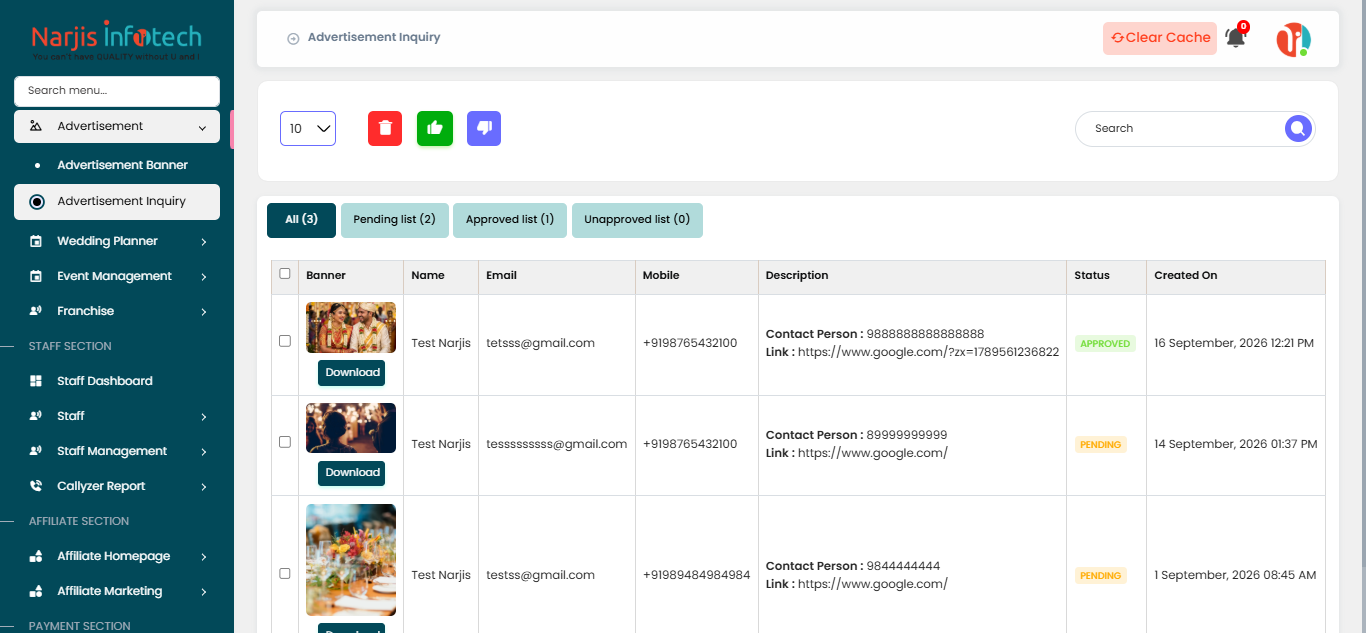Screen dimensions: 1366x633
Task: Tick the select-all checkbox in table header
Action: click(285, 274)
